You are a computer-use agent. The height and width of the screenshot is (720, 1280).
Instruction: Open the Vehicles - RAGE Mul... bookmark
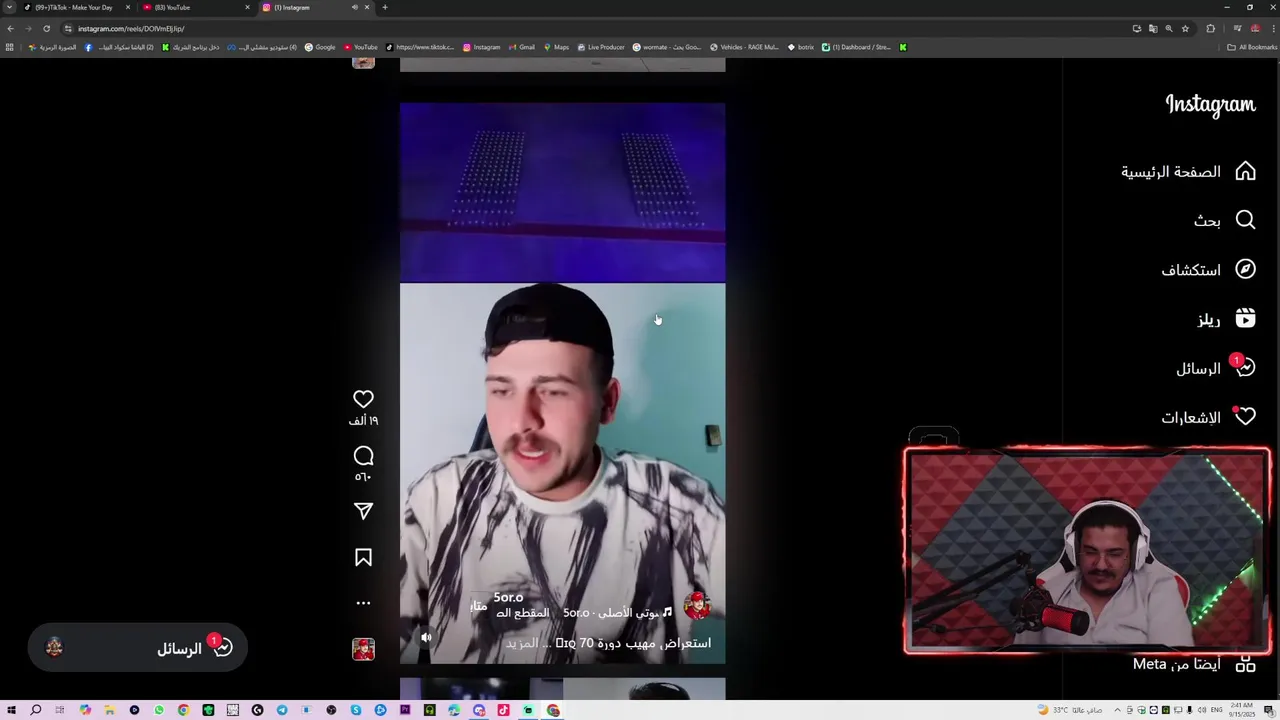tap(744, 47)
